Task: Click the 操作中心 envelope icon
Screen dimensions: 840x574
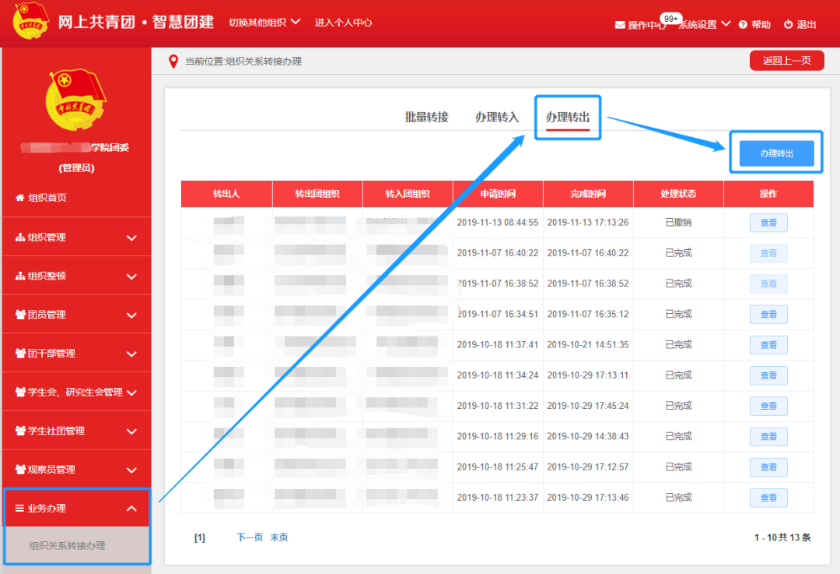Action: tap(619, 25)
